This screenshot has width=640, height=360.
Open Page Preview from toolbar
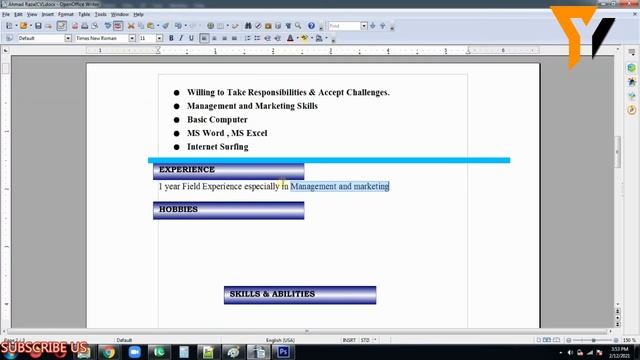(95, 26)
